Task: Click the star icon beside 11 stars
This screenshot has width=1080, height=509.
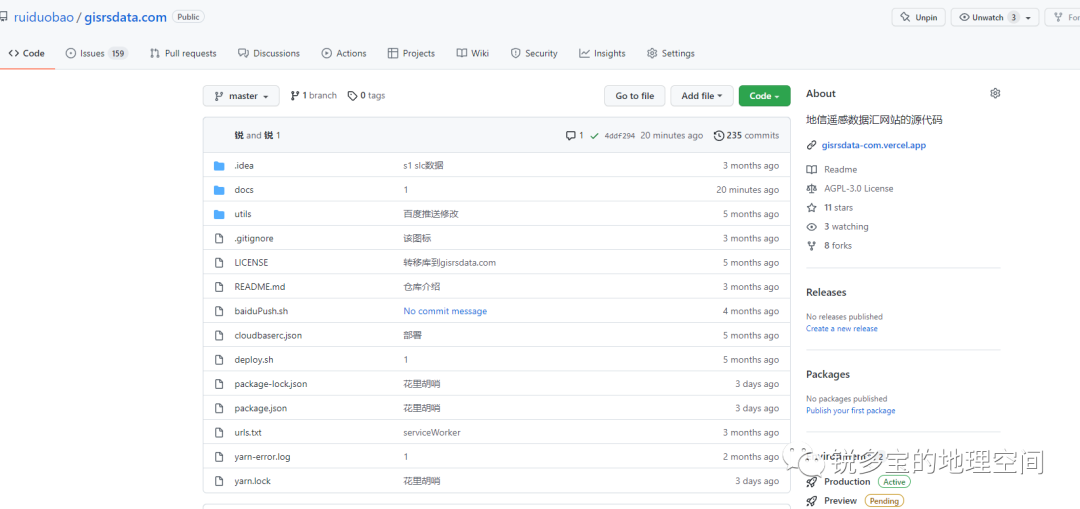Action: 811,207
